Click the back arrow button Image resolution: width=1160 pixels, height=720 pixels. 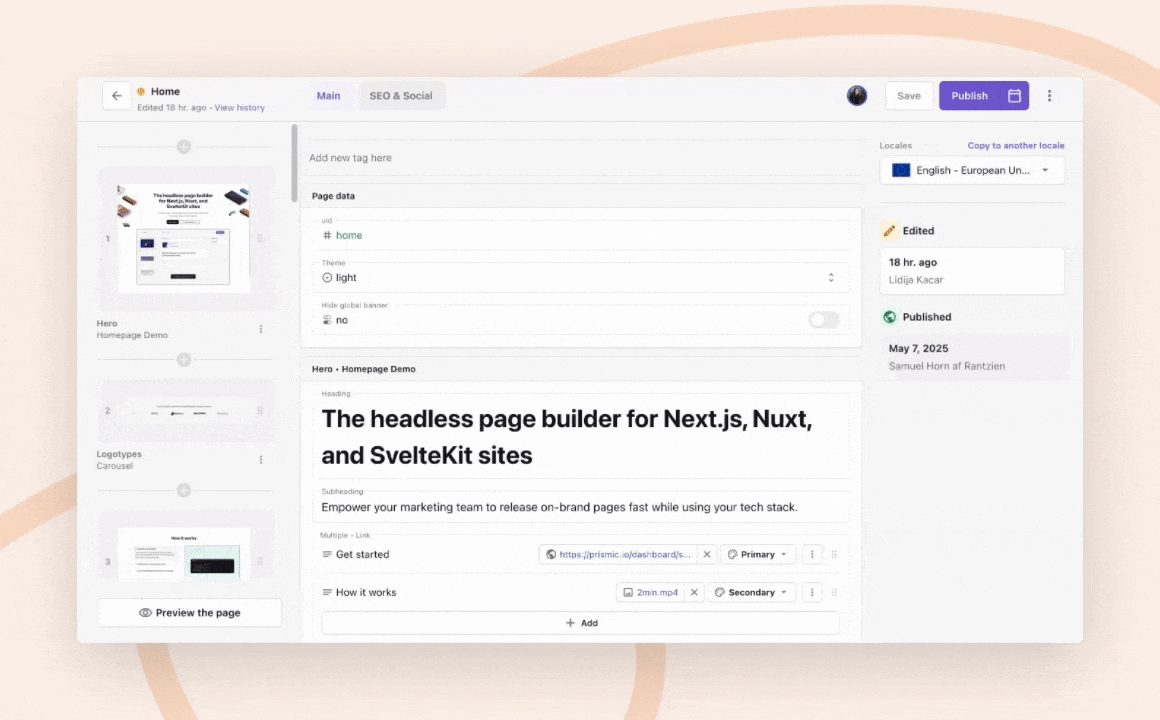point(117,96)
